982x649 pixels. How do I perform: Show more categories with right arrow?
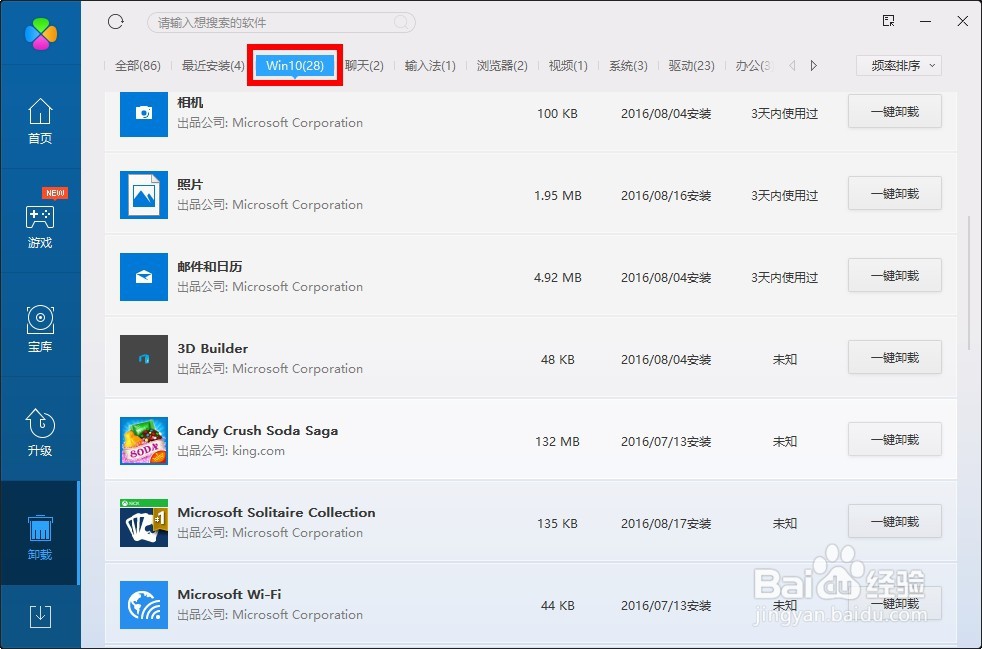pyautogui.click(x=814, y=65)
